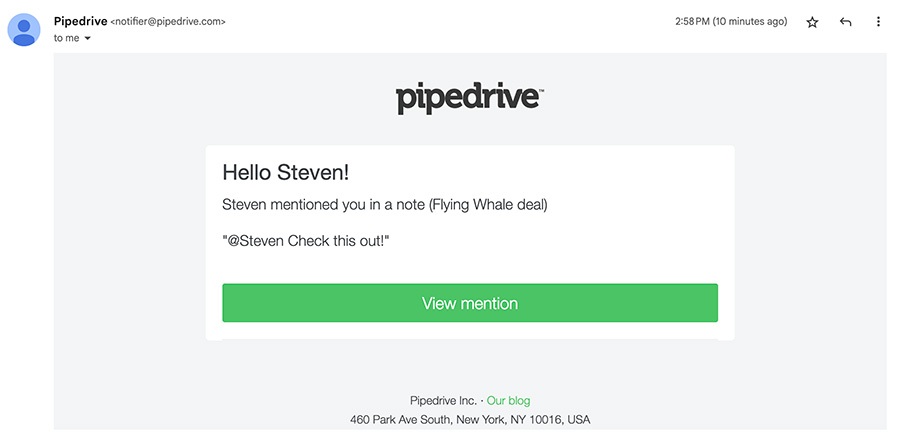
Task: Click the '10 minutes ago' time text
Action: coord(752,22)
